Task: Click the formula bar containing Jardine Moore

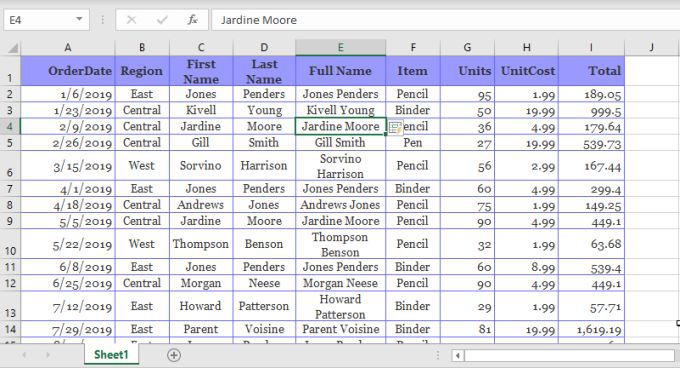Action: pos(445,20)
